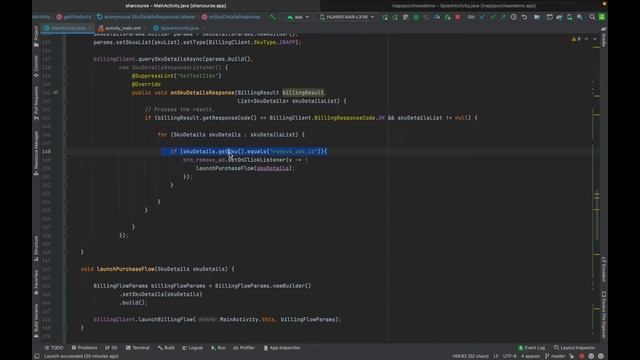Image resolution: width=640 pixels, height=360 pixels.
Task: Open the App Inspection tool window
Action: point(282,348)
